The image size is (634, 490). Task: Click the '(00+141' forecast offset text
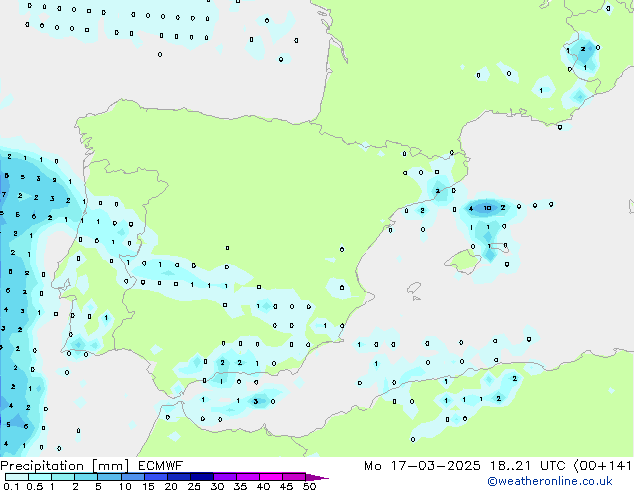(602, 466)
